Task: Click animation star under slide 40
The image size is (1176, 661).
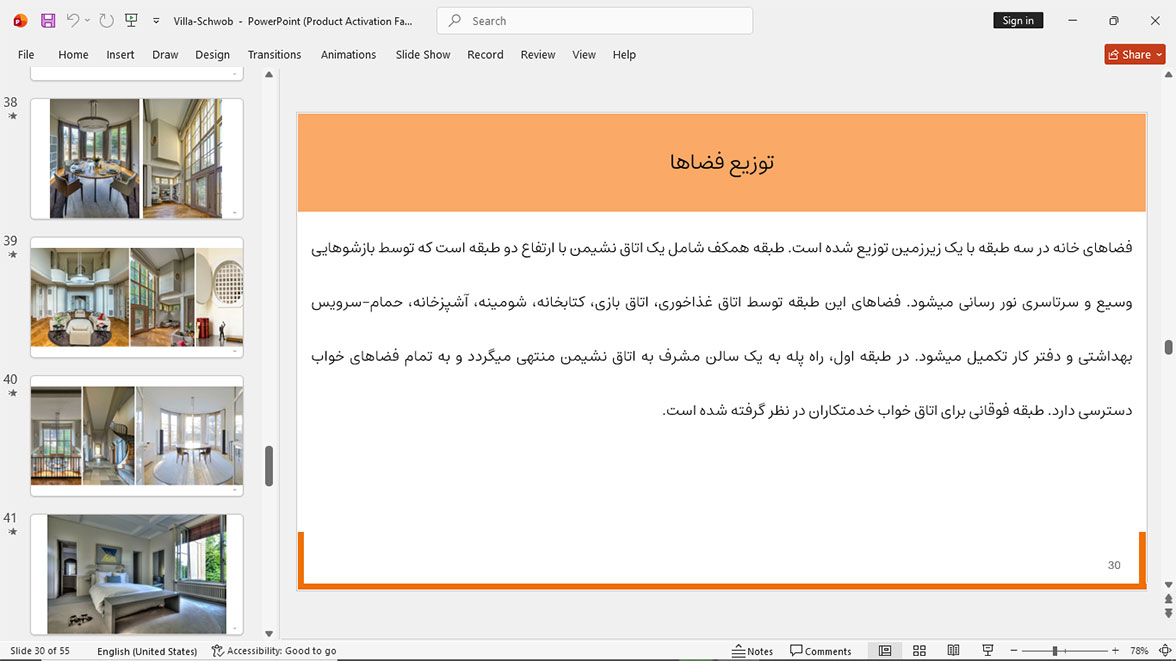Action: [12, 393]
